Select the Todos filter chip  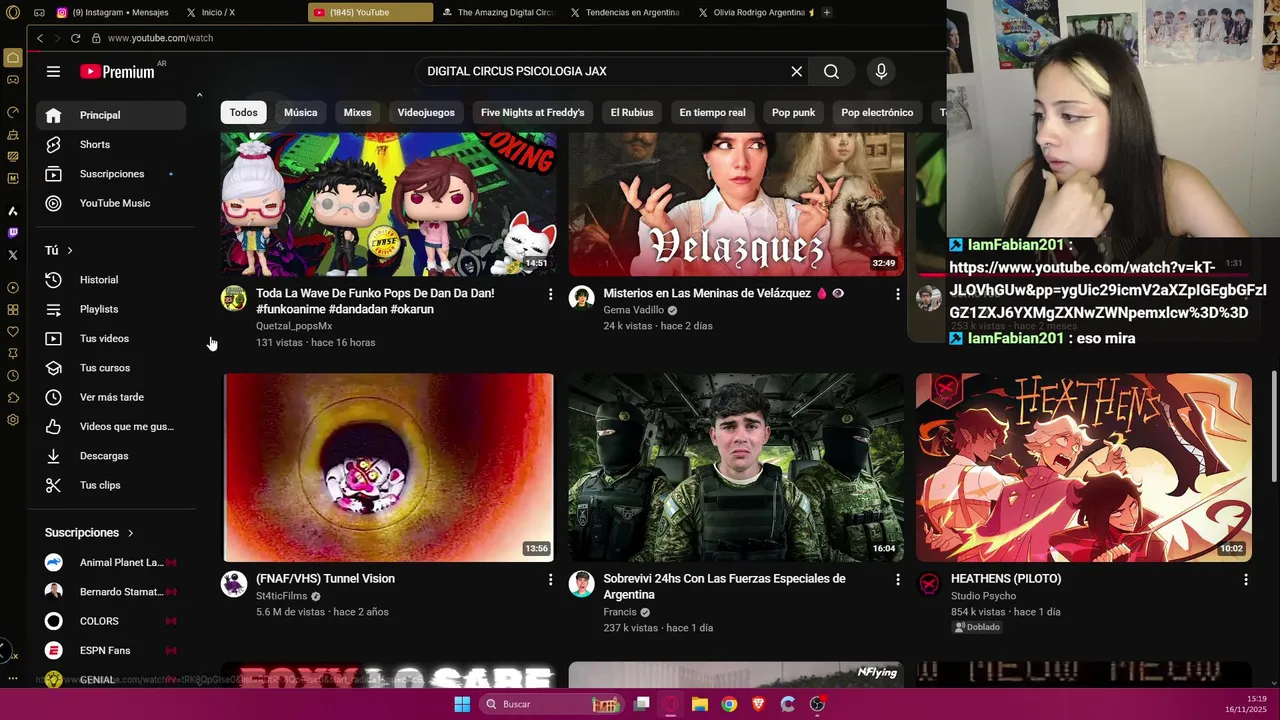click(243, 113)
